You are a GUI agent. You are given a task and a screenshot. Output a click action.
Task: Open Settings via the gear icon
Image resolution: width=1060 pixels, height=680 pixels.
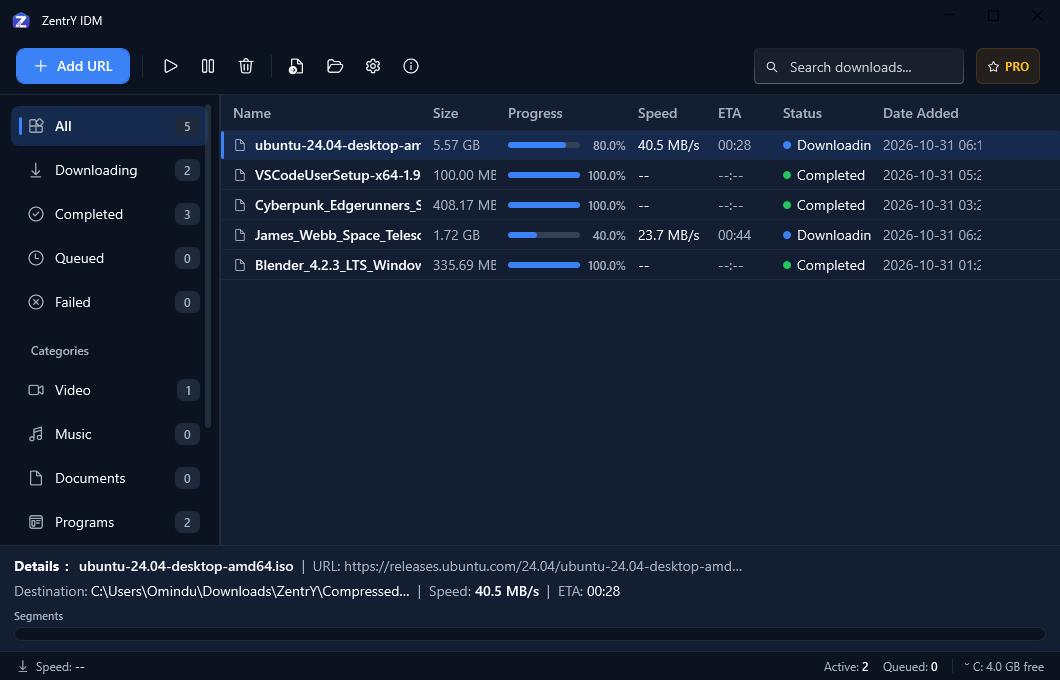pyautogui.click(x=372, y=66)
